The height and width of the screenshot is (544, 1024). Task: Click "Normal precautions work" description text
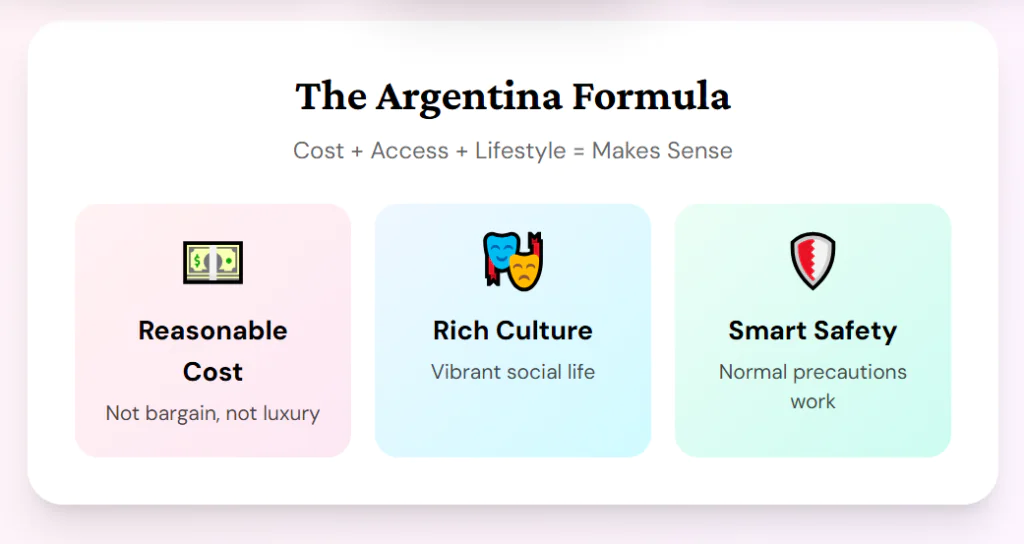813,386
